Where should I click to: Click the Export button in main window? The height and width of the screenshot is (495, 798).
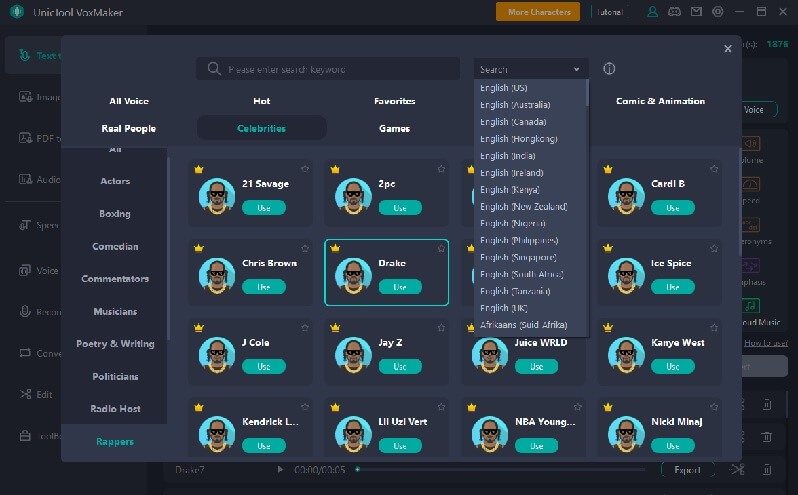tap(687, 470)
